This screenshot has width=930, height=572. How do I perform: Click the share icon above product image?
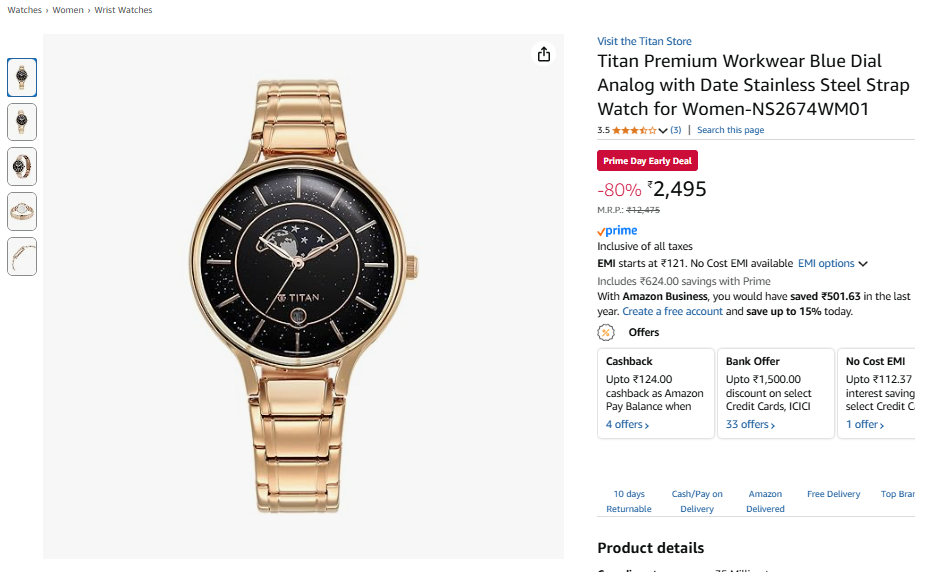[x=544, y=55]
